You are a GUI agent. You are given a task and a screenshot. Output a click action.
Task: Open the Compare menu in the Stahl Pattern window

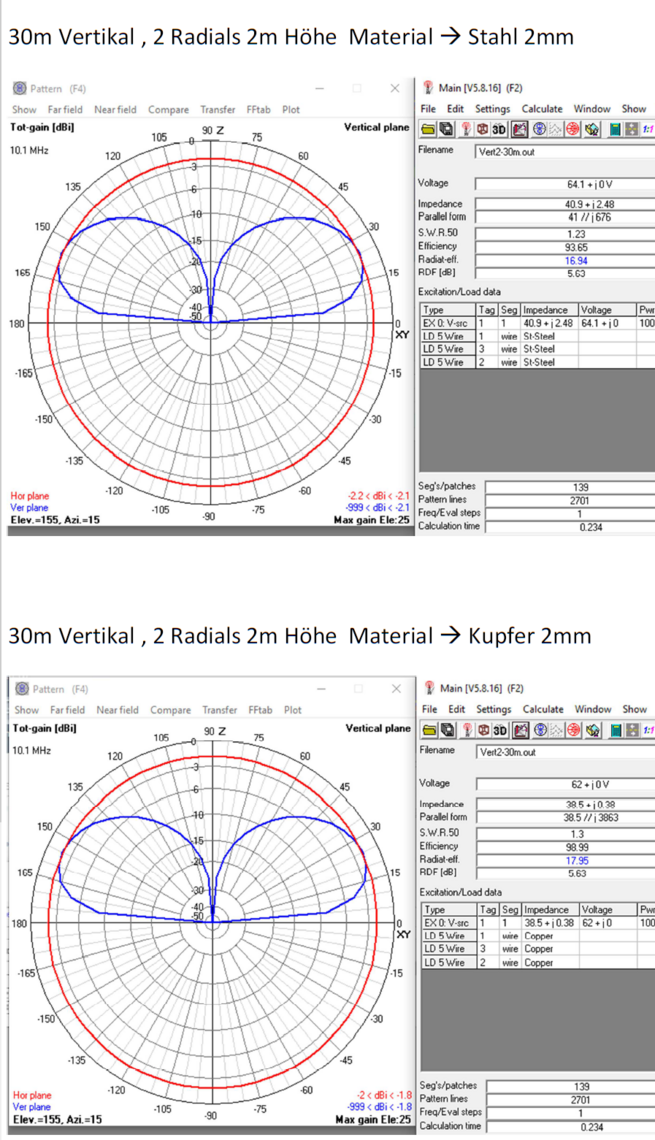click(x=168, y=109)
